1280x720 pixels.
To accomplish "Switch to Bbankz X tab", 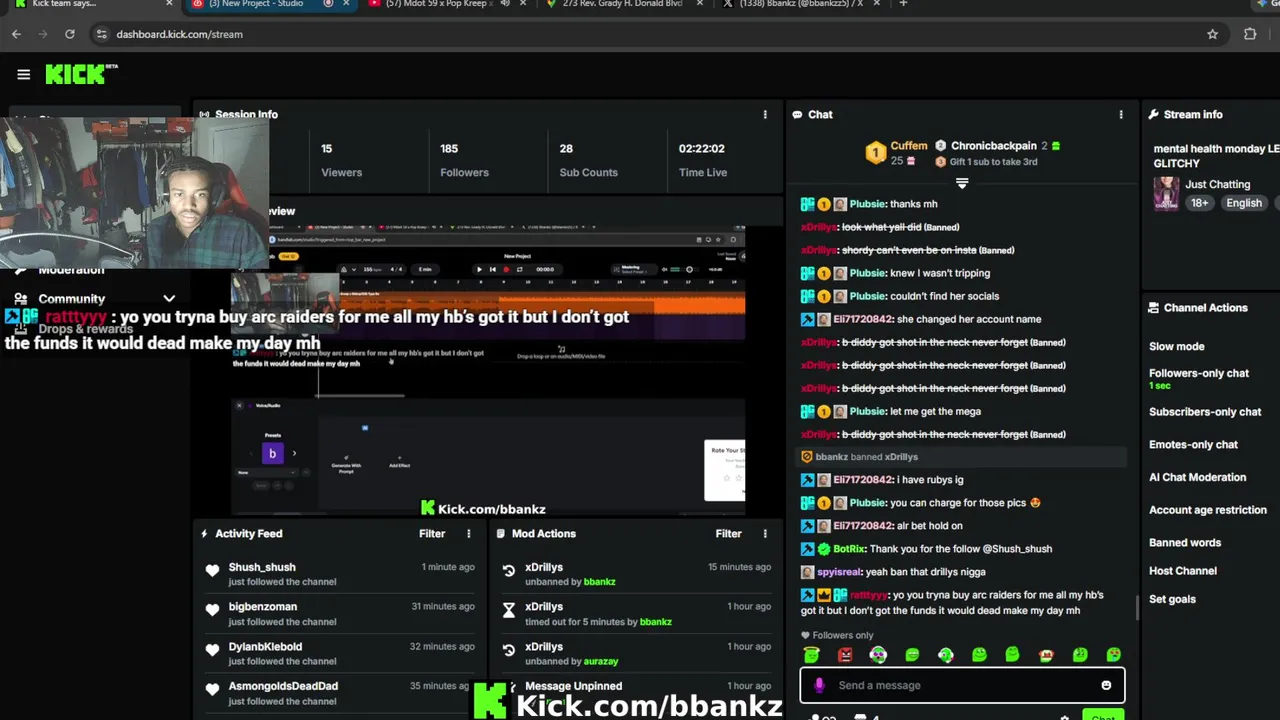I will coord(800,4).
